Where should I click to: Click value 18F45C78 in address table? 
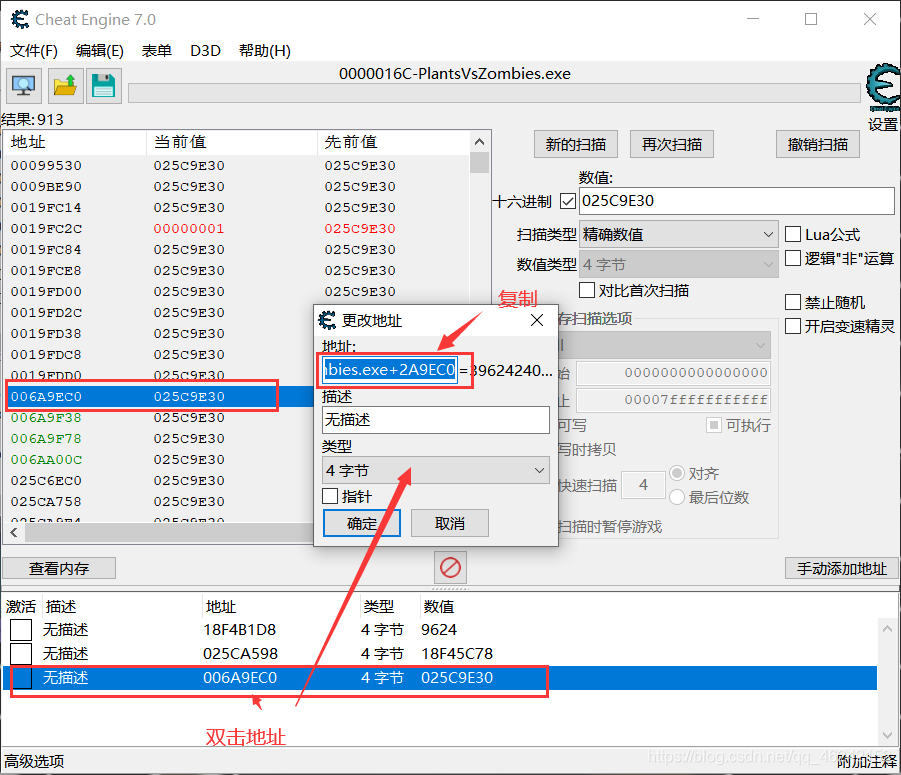tap(457, 654)
